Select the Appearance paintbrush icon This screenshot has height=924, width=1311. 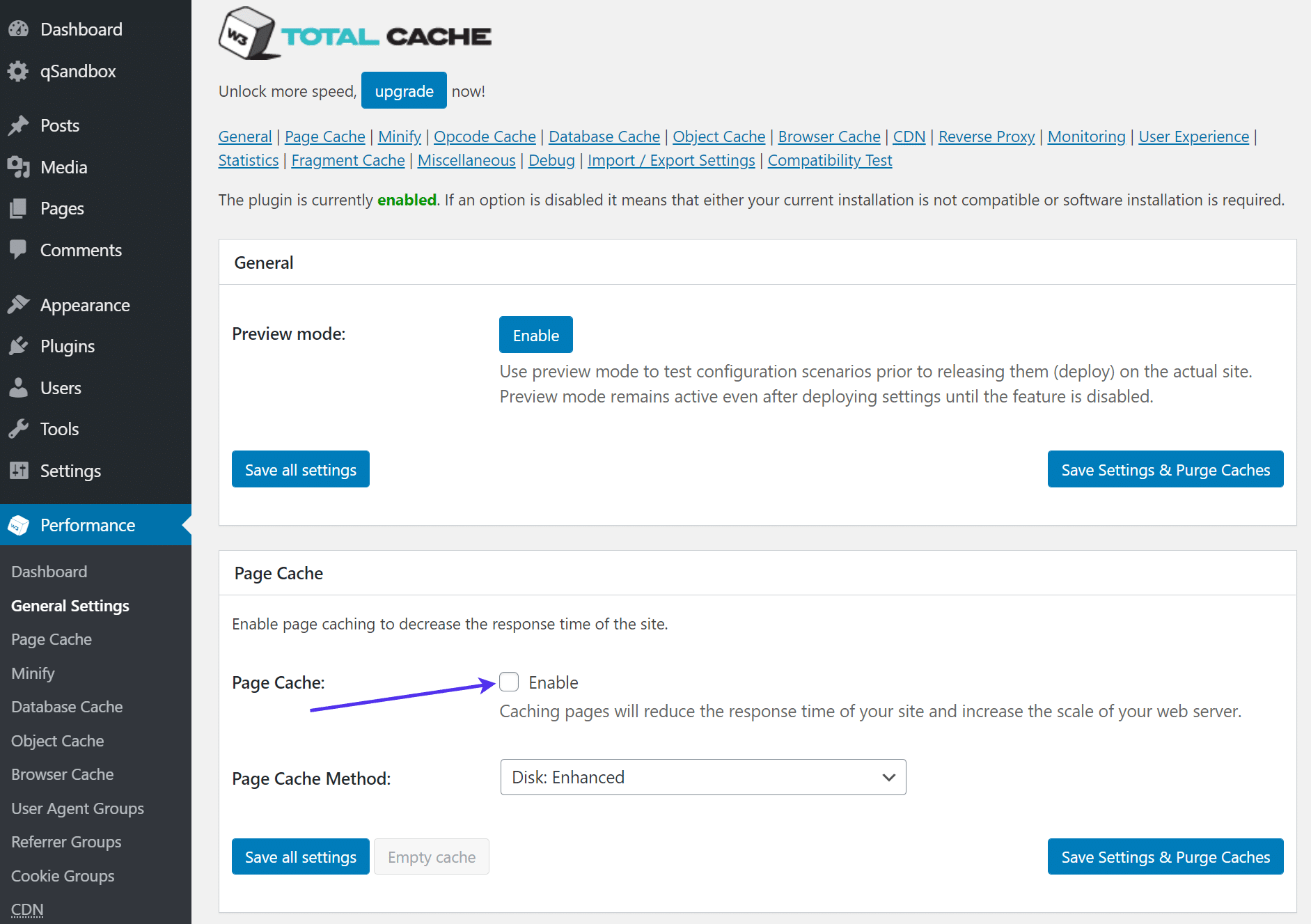click(x=19, y=304)
